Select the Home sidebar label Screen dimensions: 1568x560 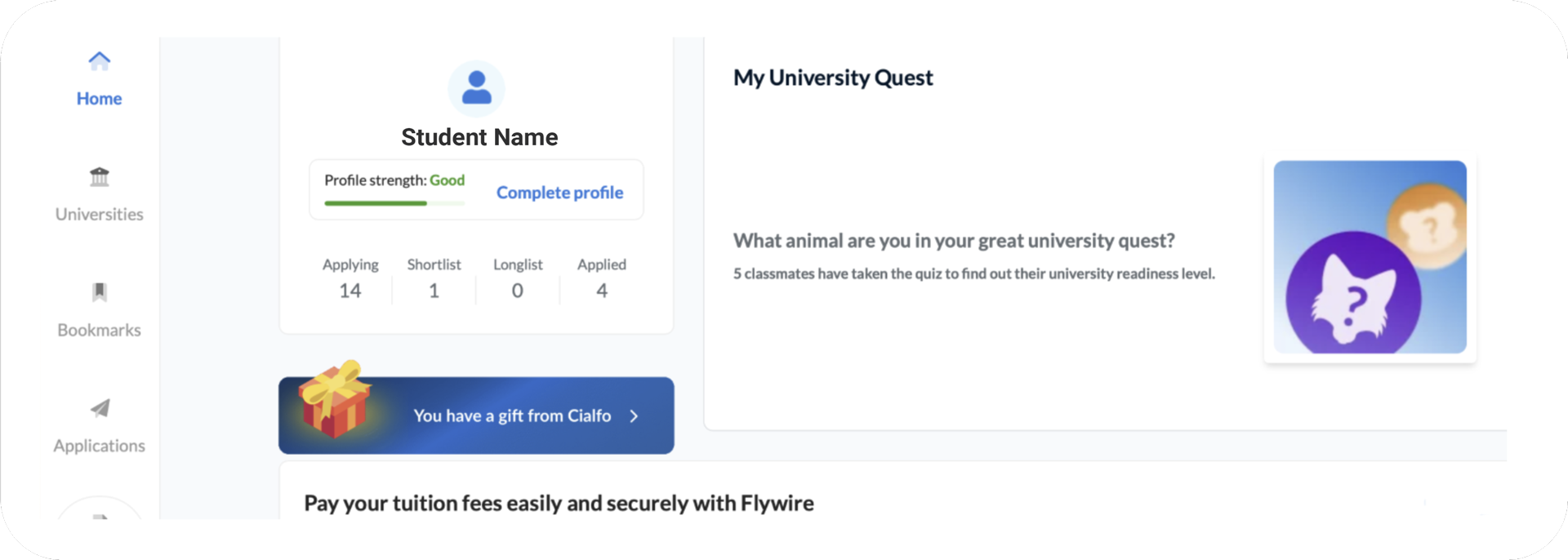coord(99,99)
